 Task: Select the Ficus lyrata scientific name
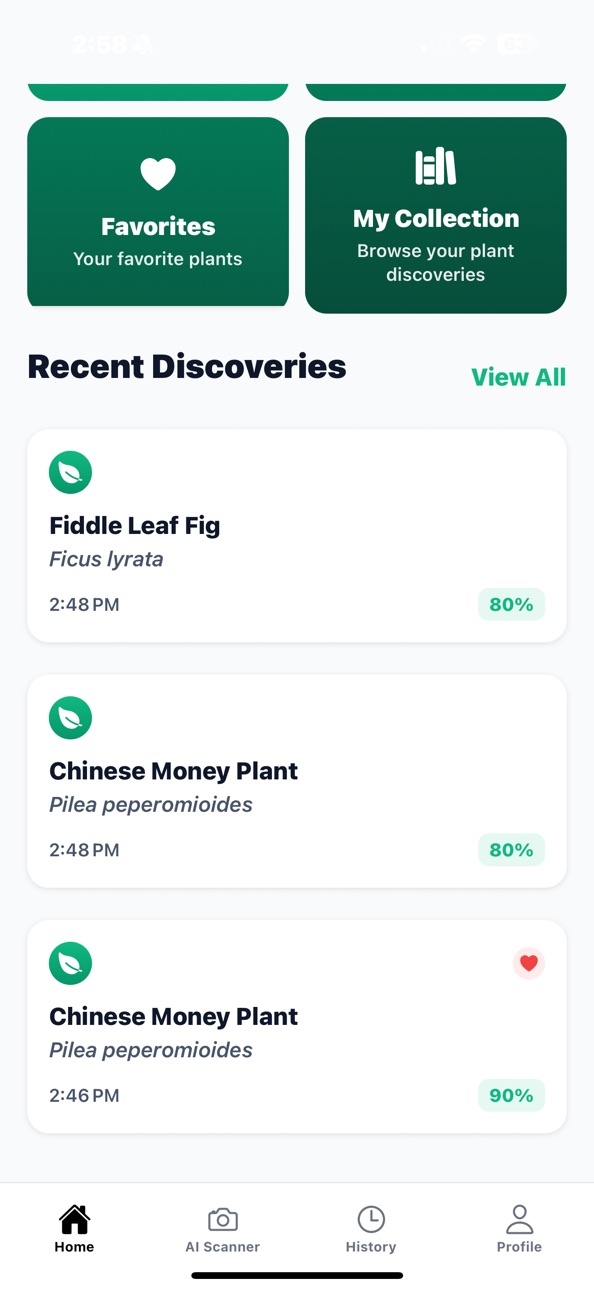click(106, 559)
